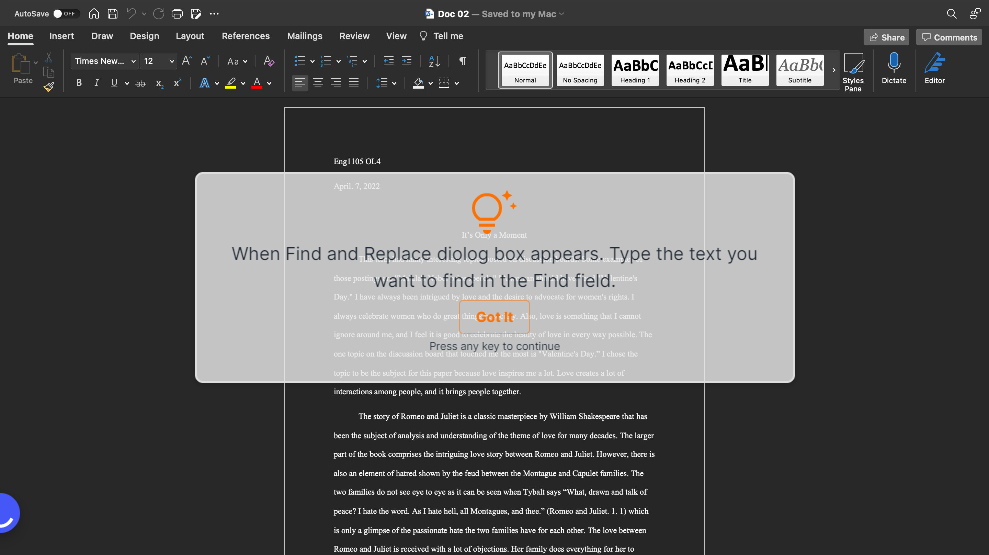The height and width of the screenshot is (555, 989).
Task: Decrease font size with small A
Action: tap(205, 61)
